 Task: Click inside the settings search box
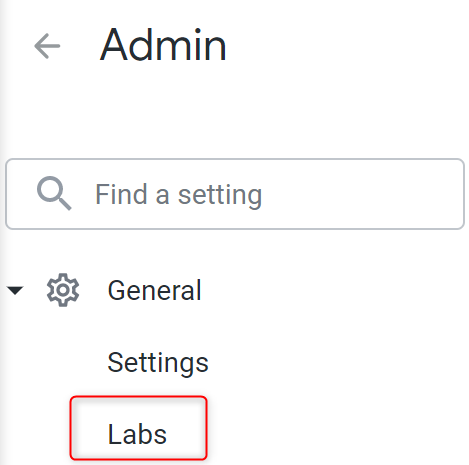point(235,194)
